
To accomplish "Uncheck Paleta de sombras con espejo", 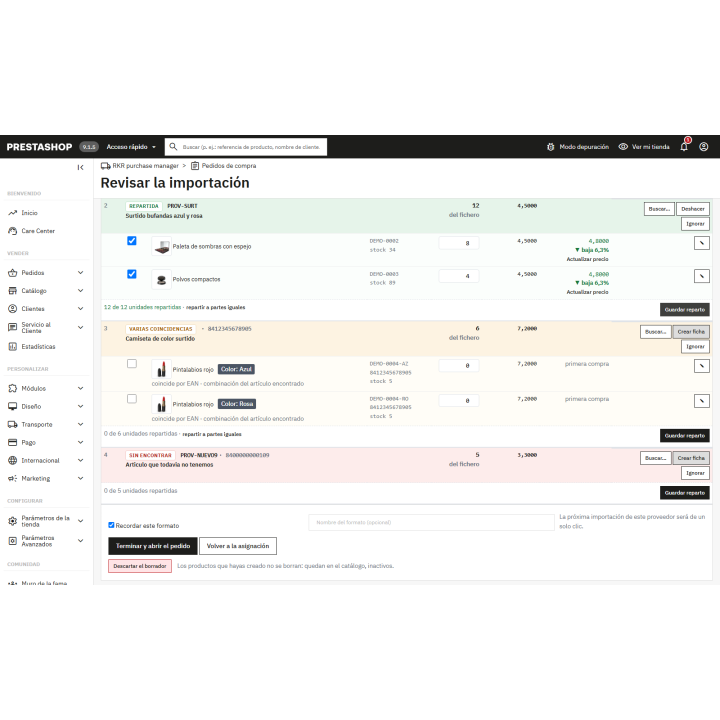I will (x=132, y=241).
